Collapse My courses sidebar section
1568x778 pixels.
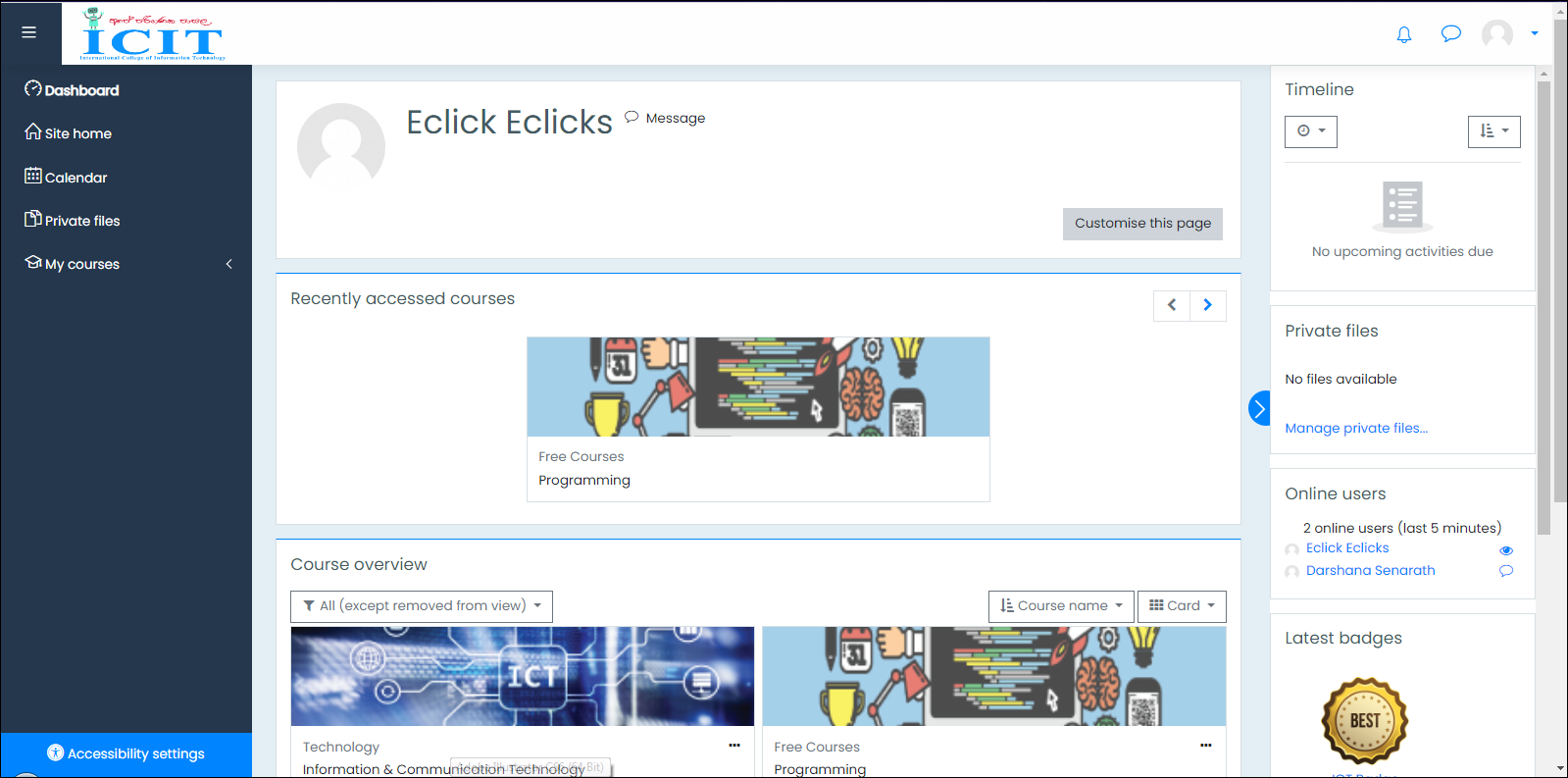pyautogui.click(x=228, y=264)
